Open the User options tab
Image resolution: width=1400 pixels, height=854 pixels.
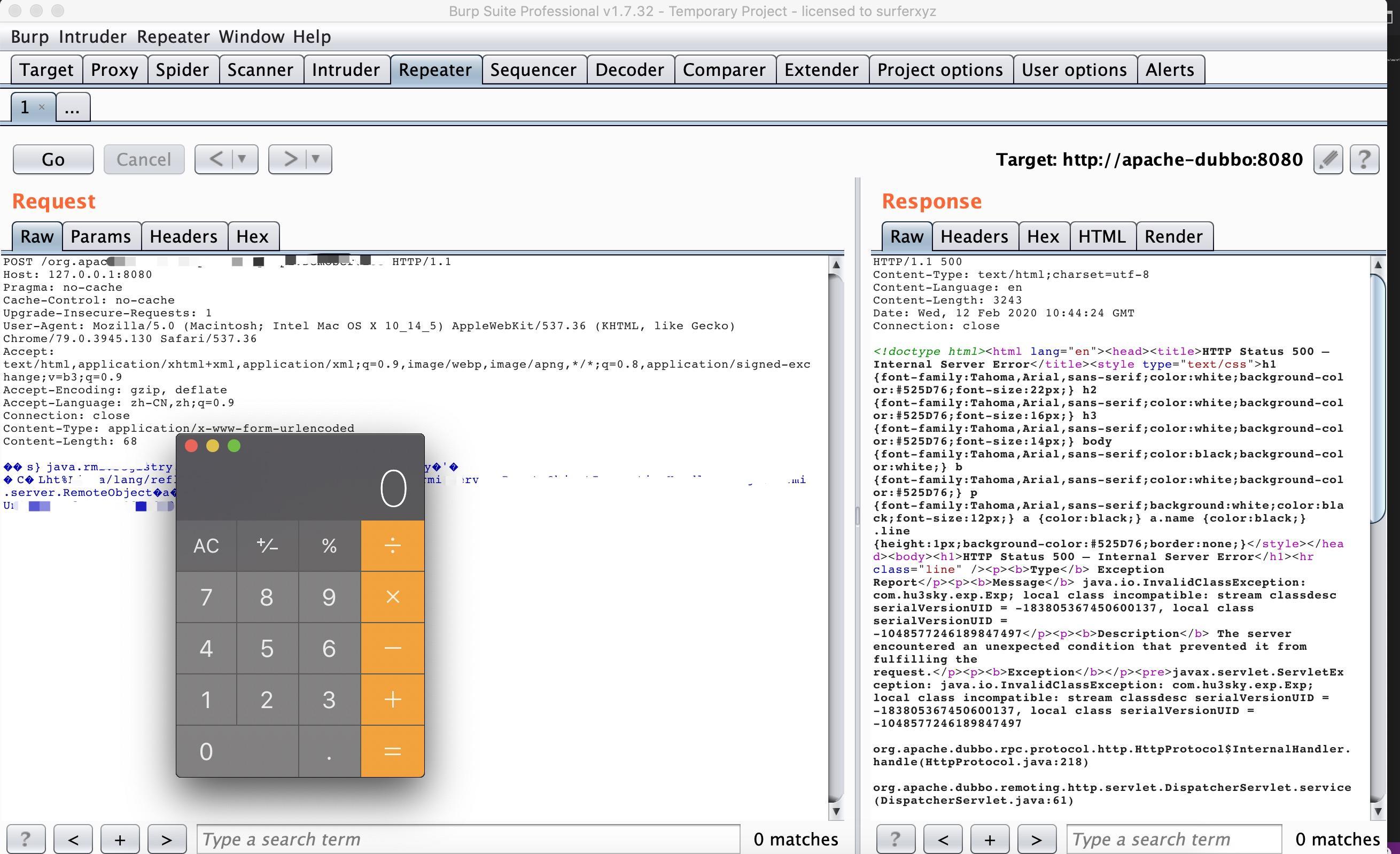pos(1075,70)
